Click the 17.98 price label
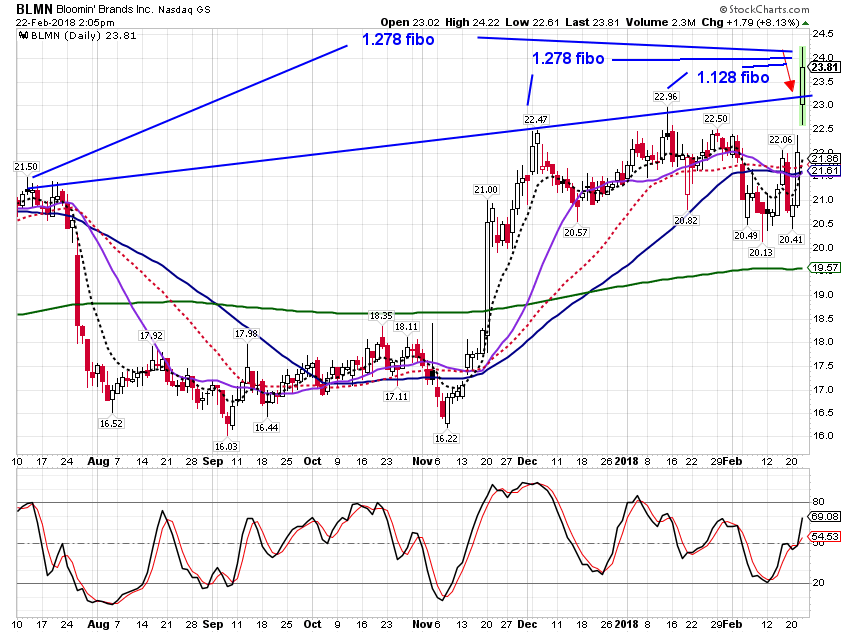 [x=246, y=333]
